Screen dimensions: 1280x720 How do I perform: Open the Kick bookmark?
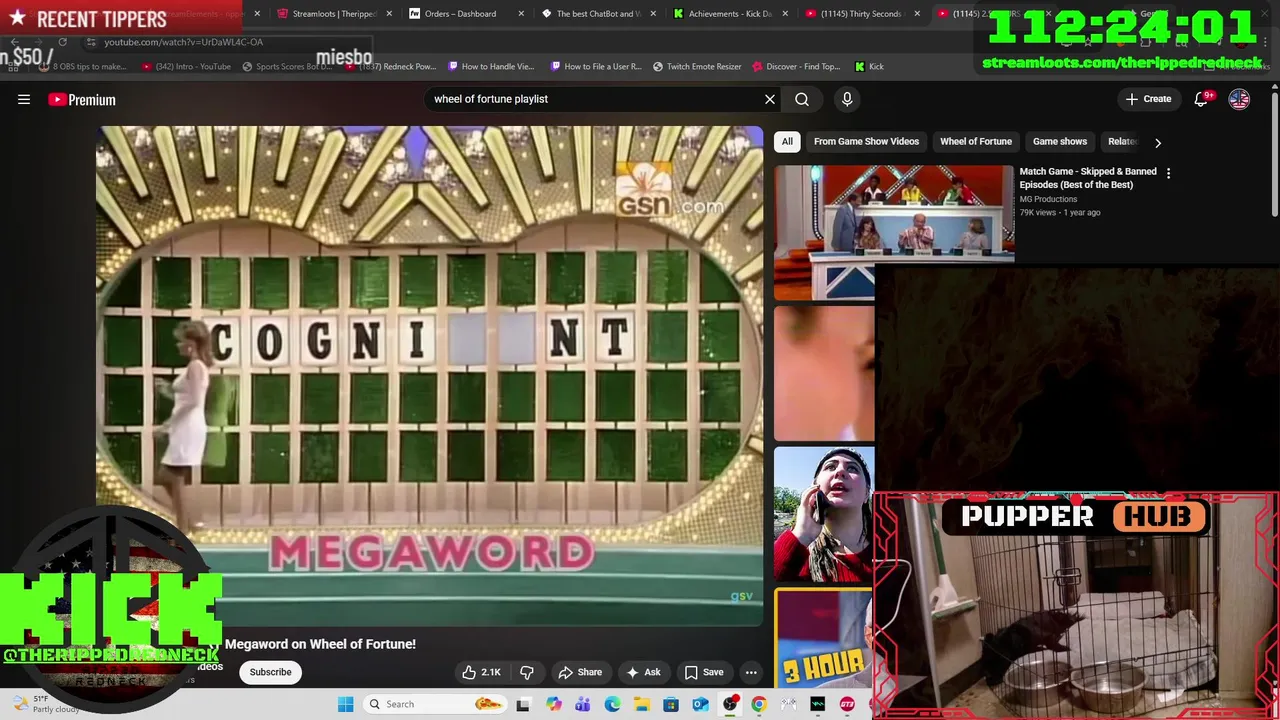(x=869, y=66)
